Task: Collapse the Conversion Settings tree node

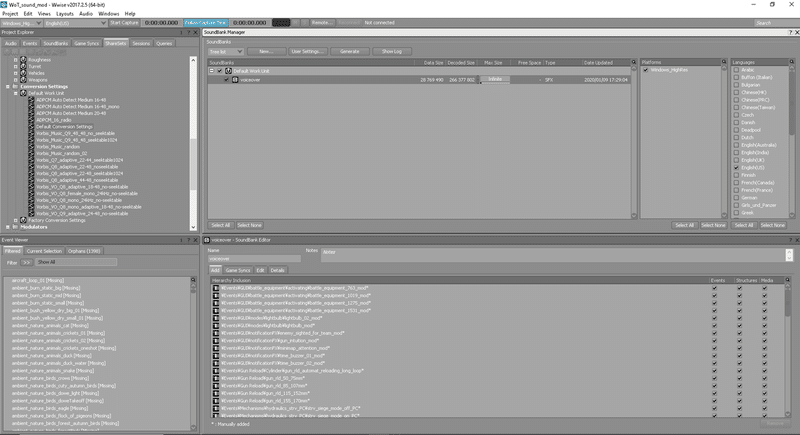Action: [x=8, y=87]
